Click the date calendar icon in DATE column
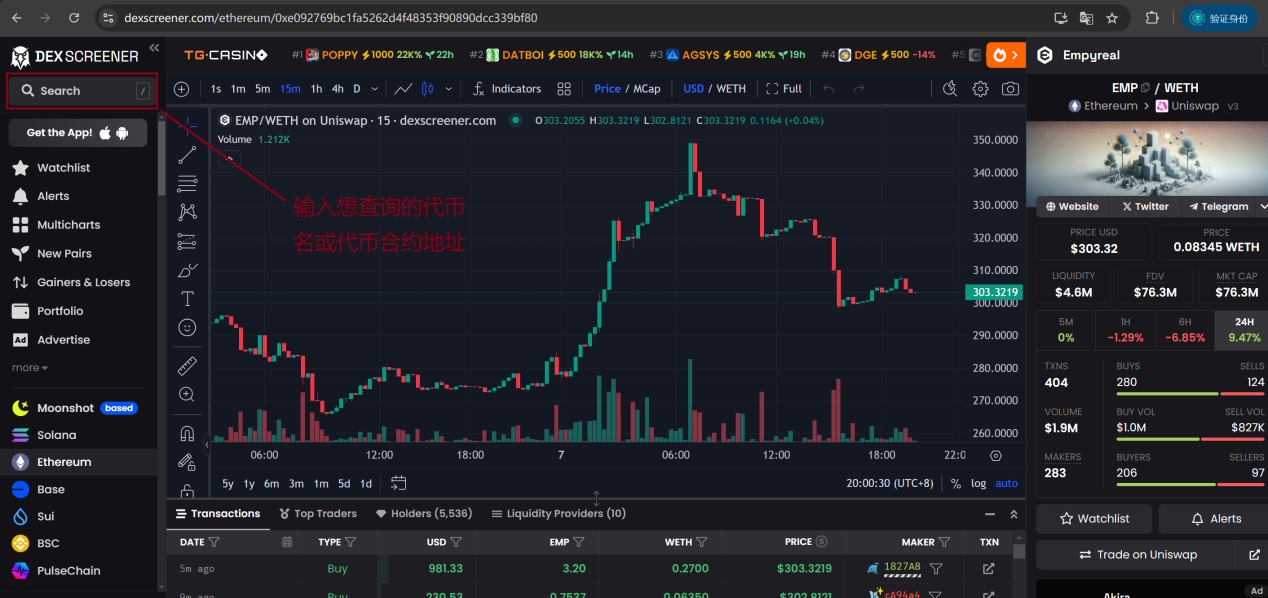 tap(287, 542)
